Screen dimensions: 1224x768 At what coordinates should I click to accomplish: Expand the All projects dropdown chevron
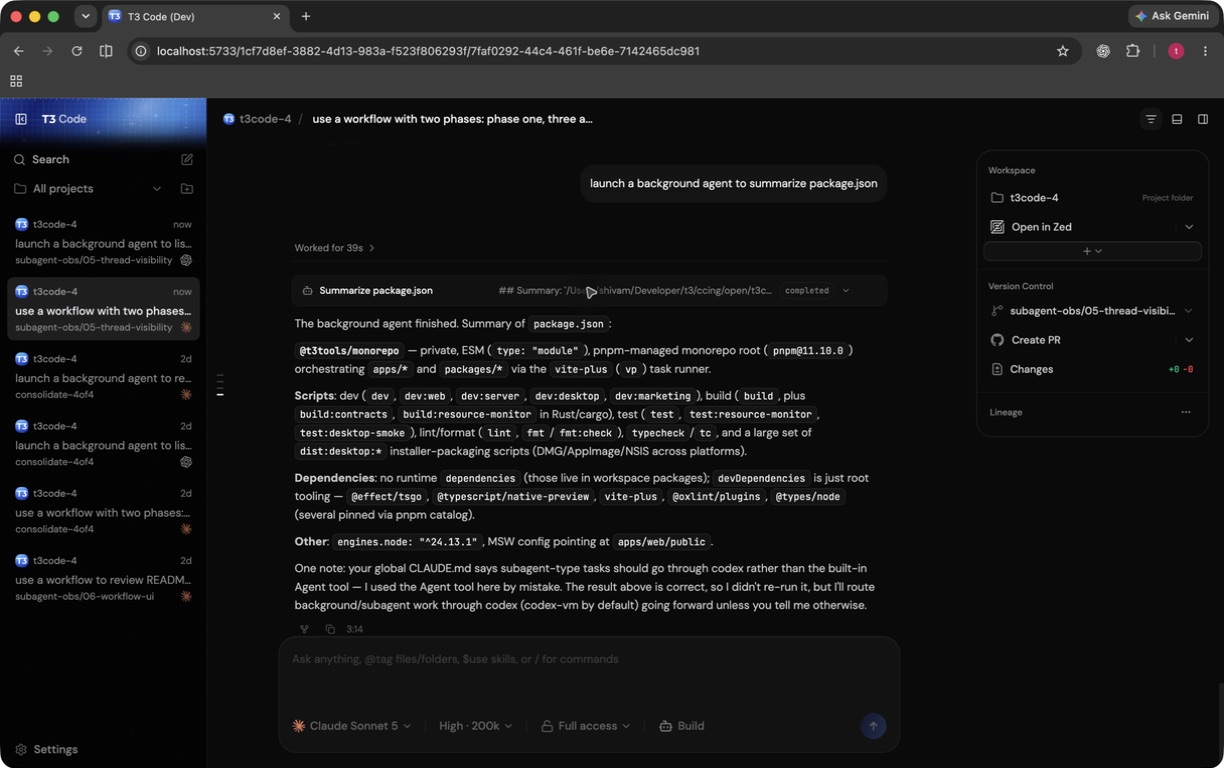point(157,188)
